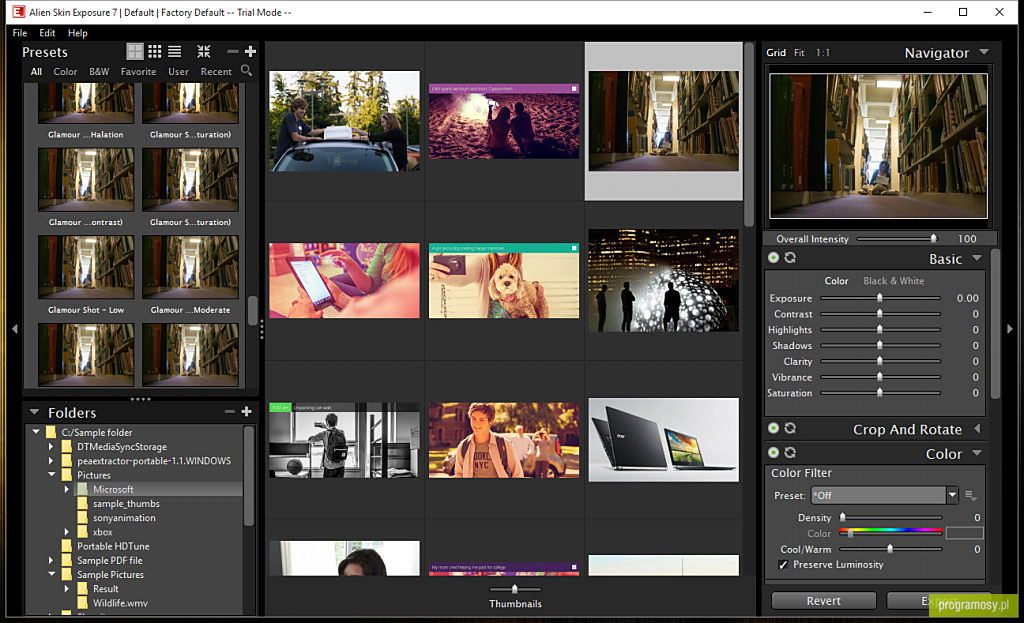
Task: Toggle the Crop And Rotate panel on/off
Action: [x=773, y=428]
